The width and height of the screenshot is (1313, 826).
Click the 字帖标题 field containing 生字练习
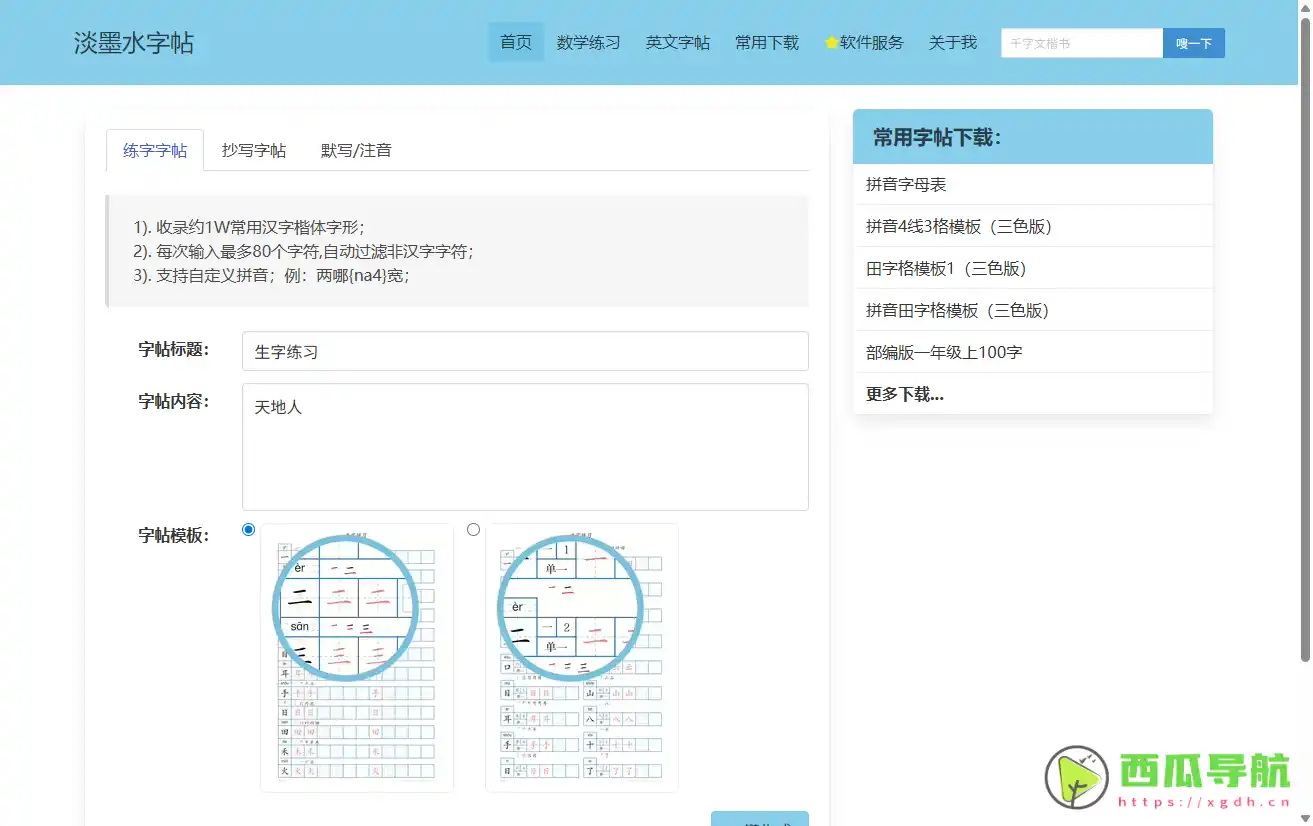coord(524,351)
